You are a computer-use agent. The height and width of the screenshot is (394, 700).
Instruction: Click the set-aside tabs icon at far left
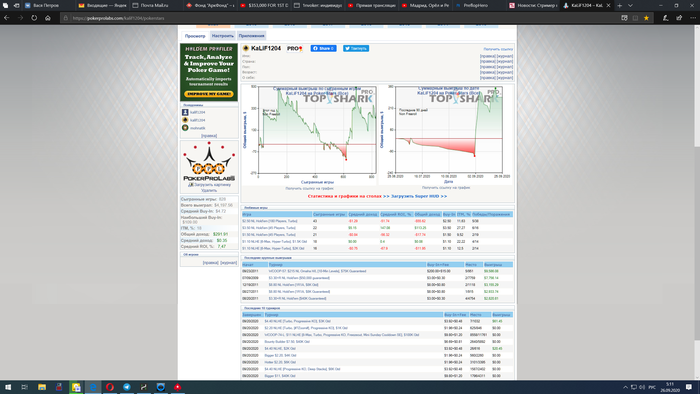pyautogui.click(x=5, y=5)
